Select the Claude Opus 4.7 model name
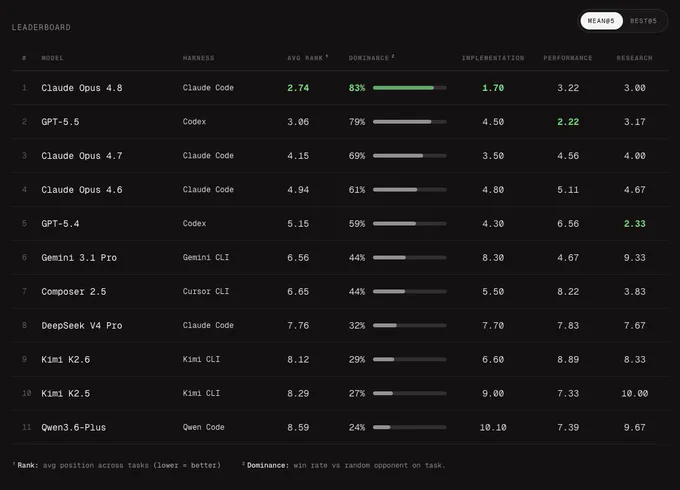Viewport: 680px width, 490px height. 82,156
